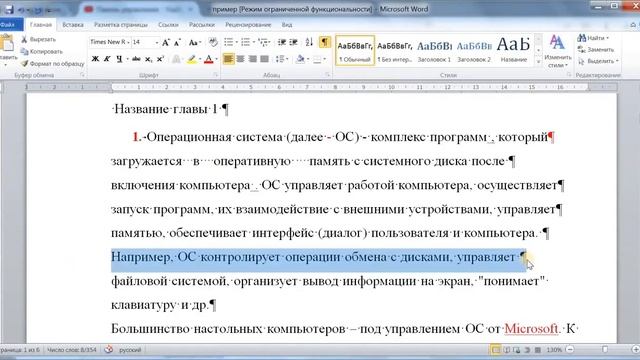Select Format Painter (Формат по образцу)
640x360 pixels.
click(x=52, y=64)
